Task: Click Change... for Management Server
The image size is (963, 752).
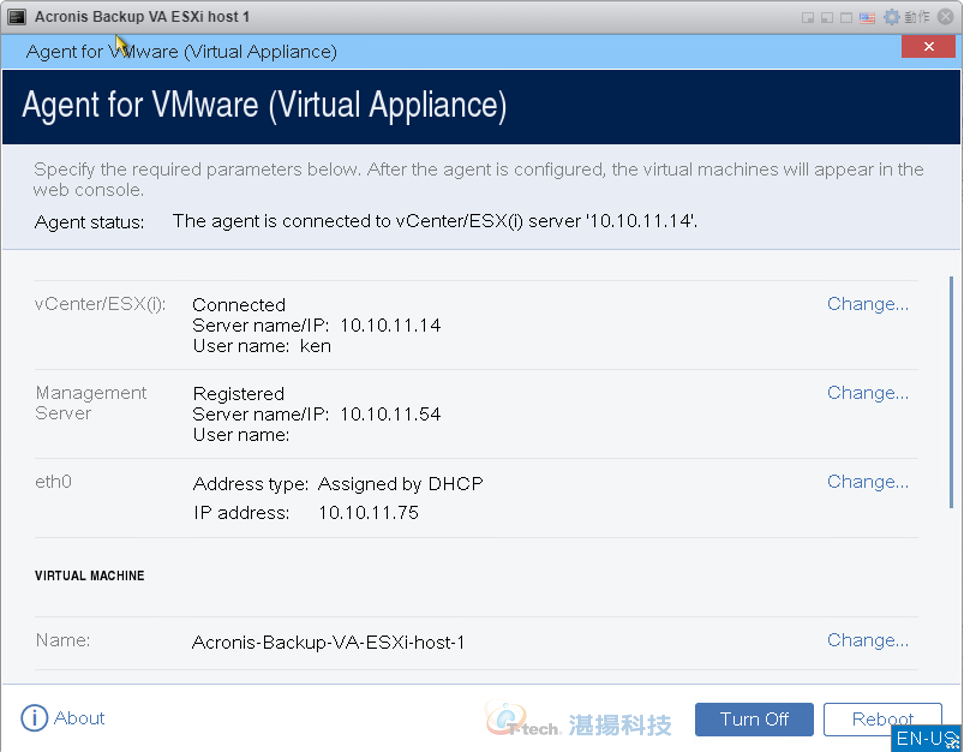Action: pos(867,393)
